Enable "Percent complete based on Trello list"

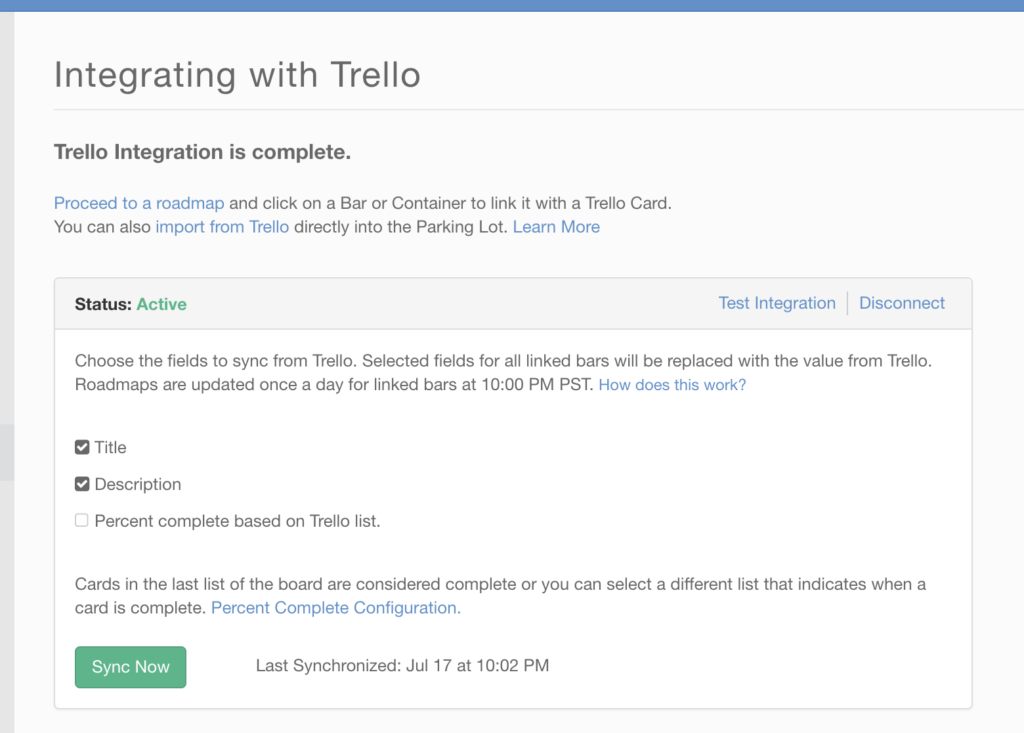tap(81, 520)
